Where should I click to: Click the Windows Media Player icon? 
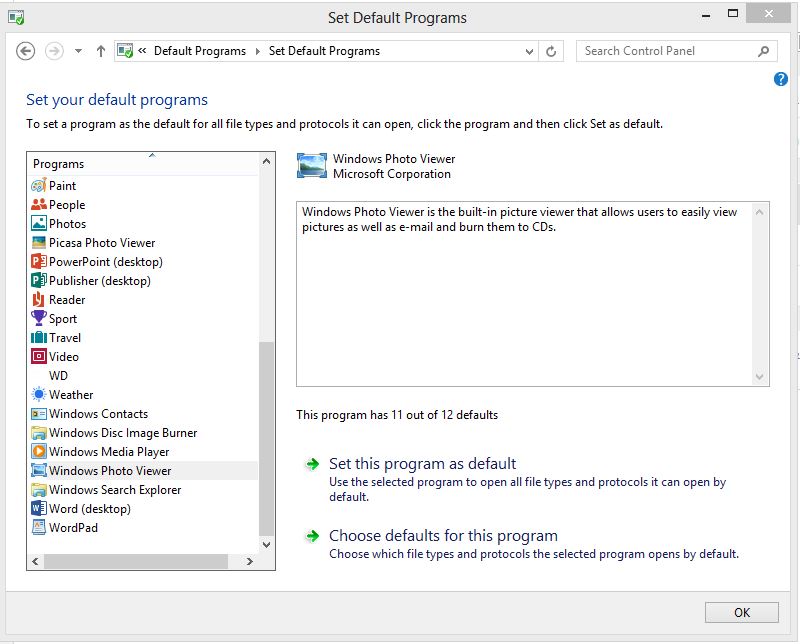coord(39,452)
